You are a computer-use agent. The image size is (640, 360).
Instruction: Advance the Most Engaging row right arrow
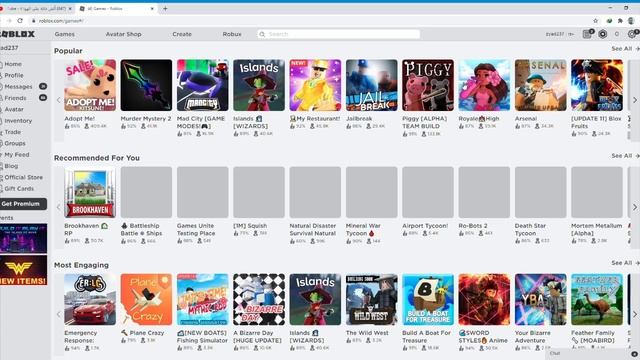coord(634,314)
